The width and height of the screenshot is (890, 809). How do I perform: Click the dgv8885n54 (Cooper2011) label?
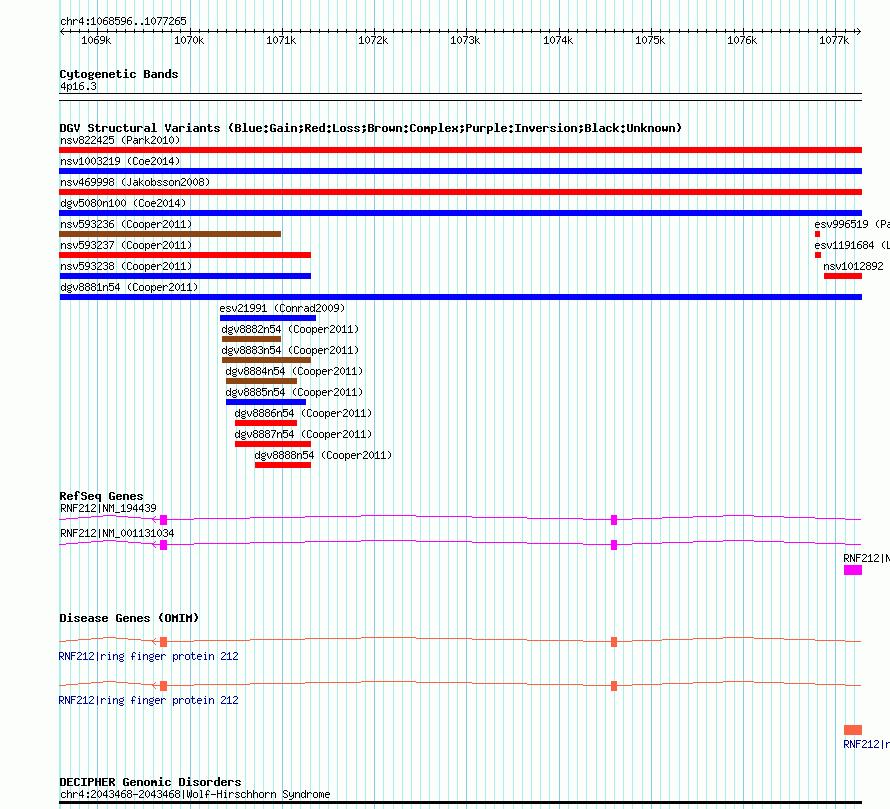click(x=294, y=392)
